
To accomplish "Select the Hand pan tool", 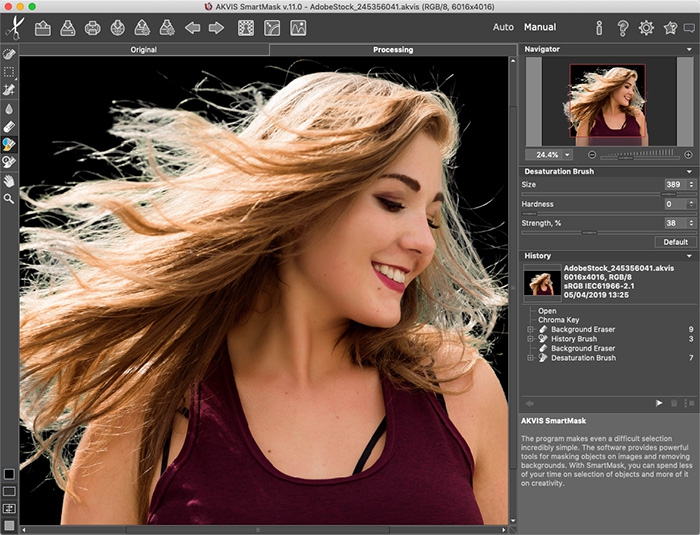I will click(x=9, y=181).
